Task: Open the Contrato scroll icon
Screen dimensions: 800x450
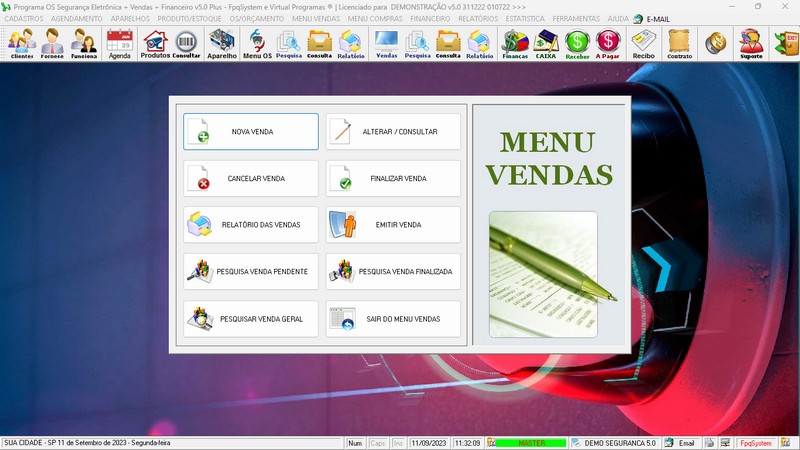Action: (680, 43)
